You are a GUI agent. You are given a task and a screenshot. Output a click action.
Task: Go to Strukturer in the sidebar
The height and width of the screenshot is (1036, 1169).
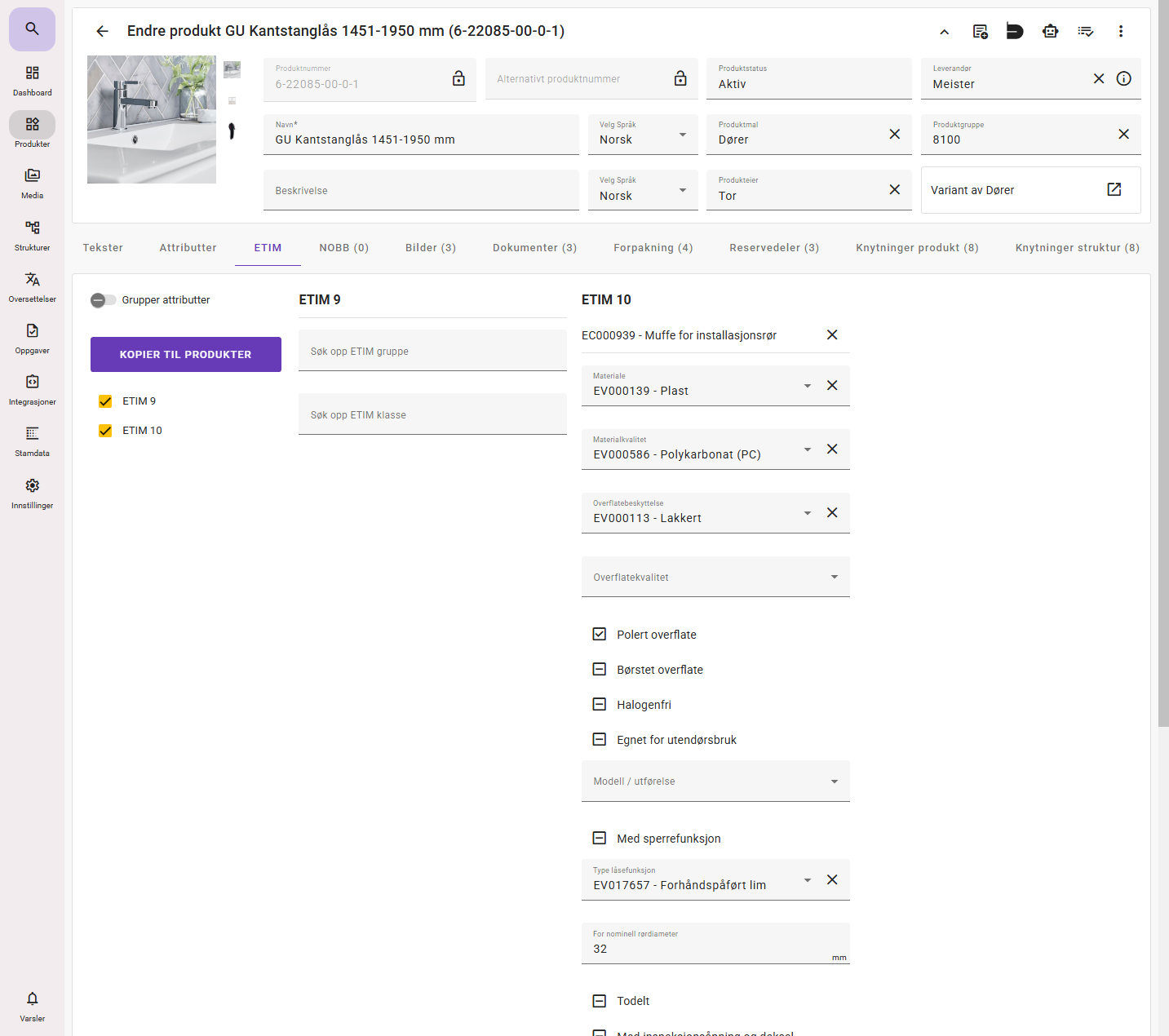[x=32, y=235]
